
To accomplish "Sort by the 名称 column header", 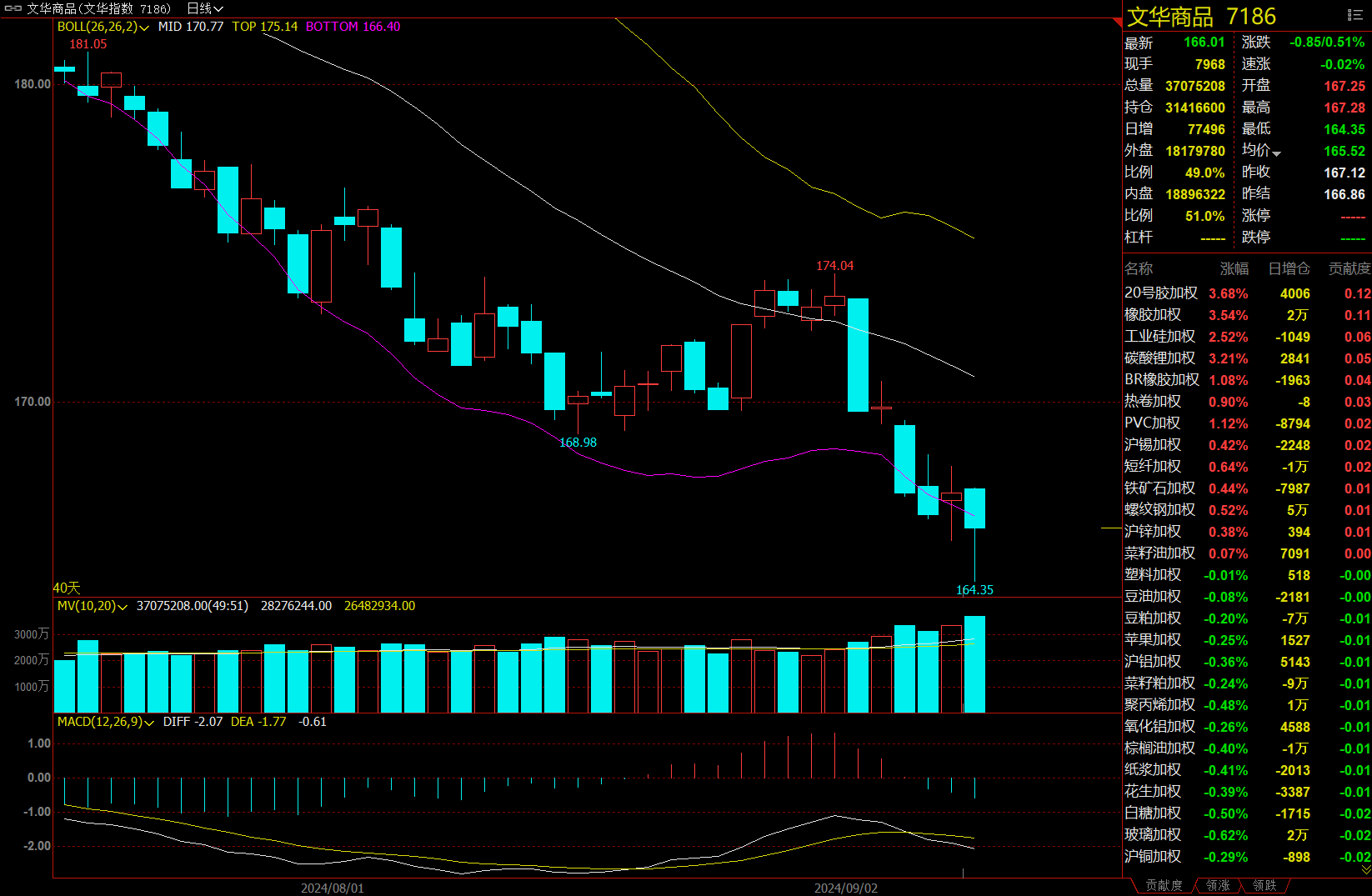I will coord(1139,268).
